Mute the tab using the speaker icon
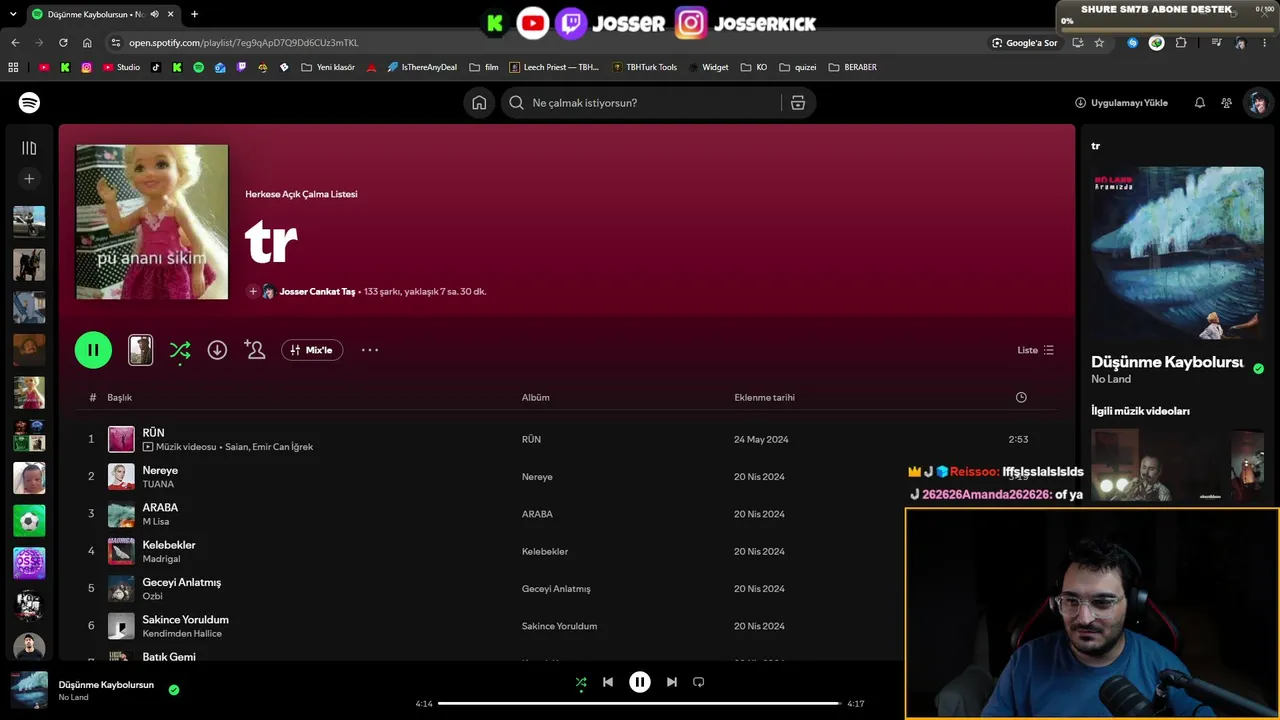Viewport: 1280px width, 720px height. click(154, 14)
